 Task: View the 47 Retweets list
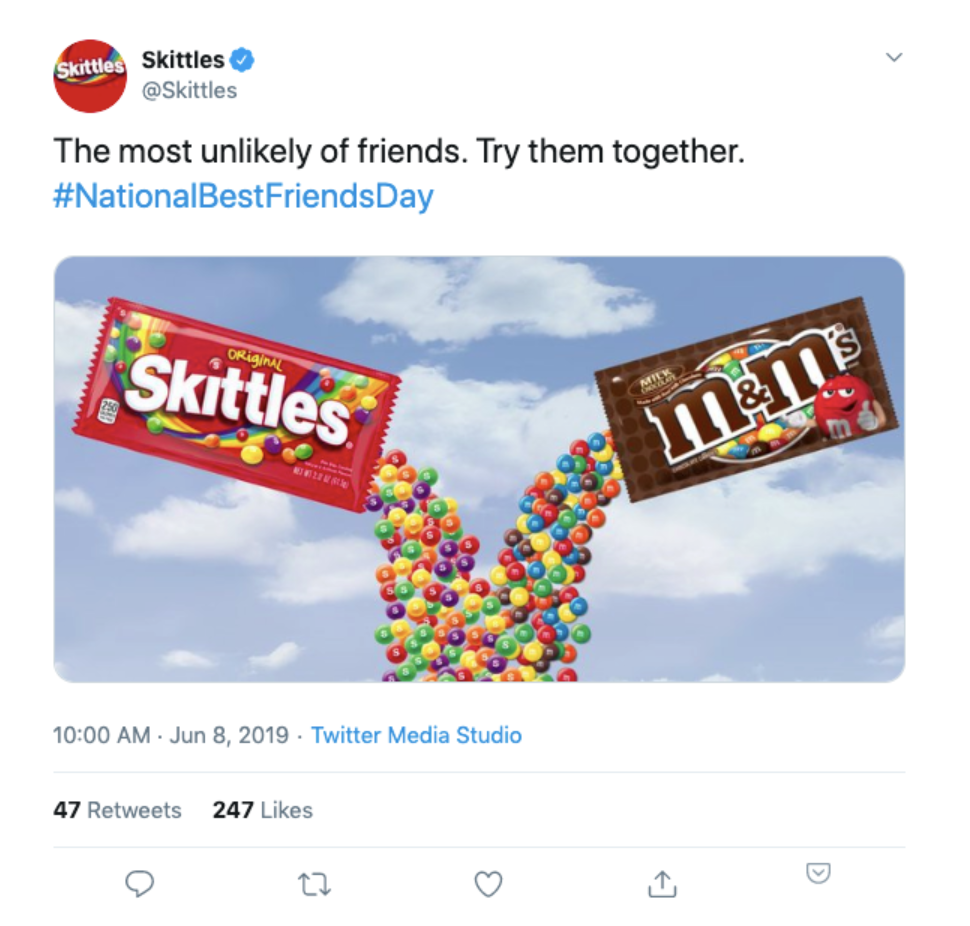[117, 810]
